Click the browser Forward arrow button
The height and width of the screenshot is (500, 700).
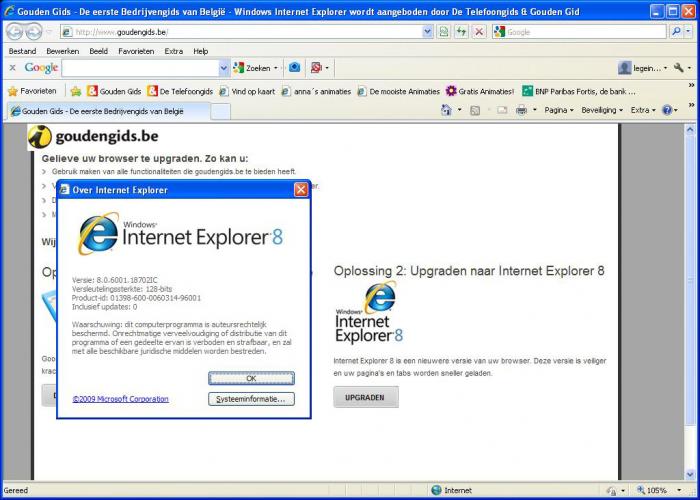pyautogui.click(x=33, y=32)
